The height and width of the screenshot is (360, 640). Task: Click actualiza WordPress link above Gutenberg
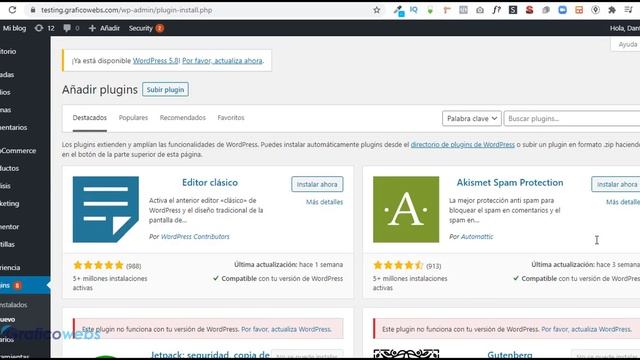(586, 329)
